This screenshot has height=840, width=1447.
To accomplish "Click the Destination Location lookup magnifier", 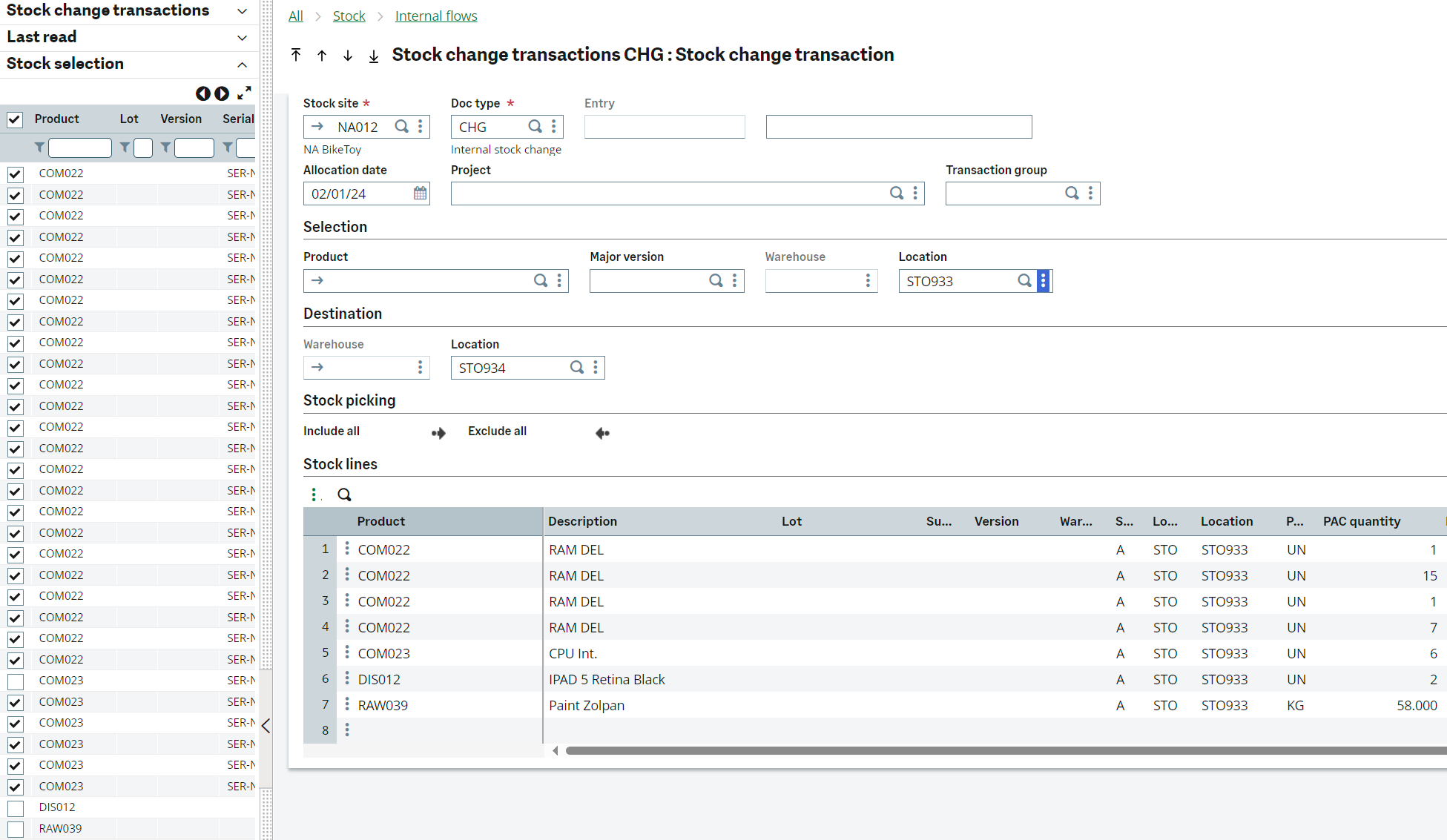I will tap(577, 367).
